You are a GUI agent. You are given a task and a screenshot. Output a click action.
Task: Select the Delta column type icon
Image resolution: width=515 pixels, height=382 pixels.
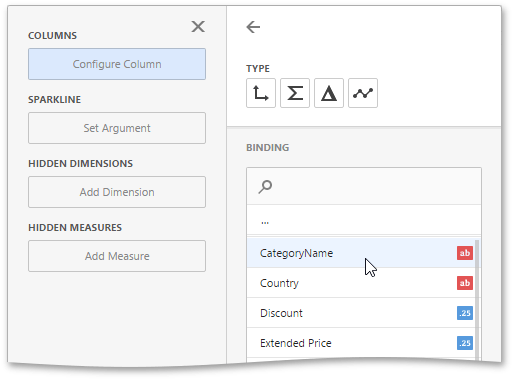point(329,93)
